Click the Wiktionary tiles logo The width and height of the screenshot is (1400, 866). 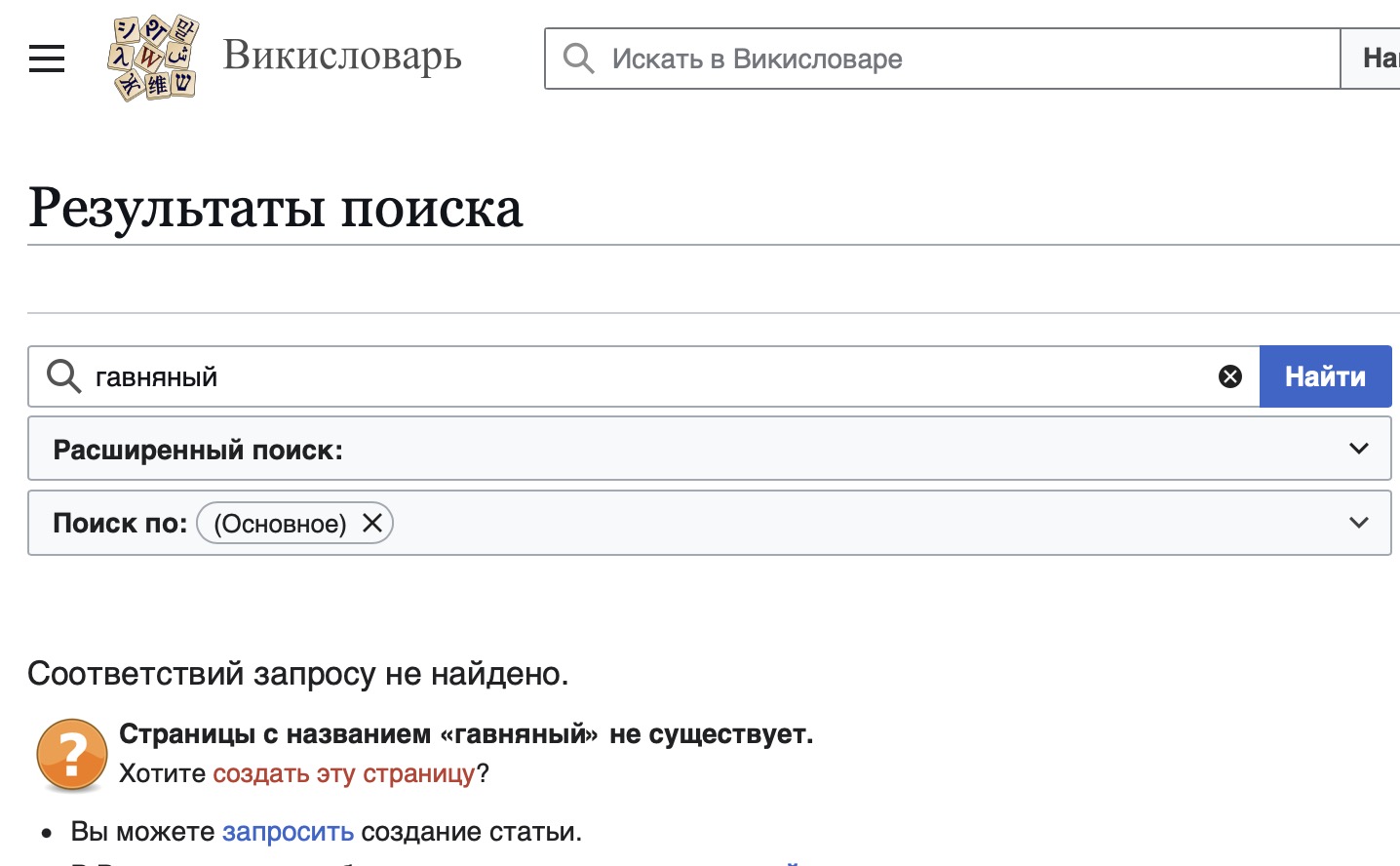[x=152, y=58]
